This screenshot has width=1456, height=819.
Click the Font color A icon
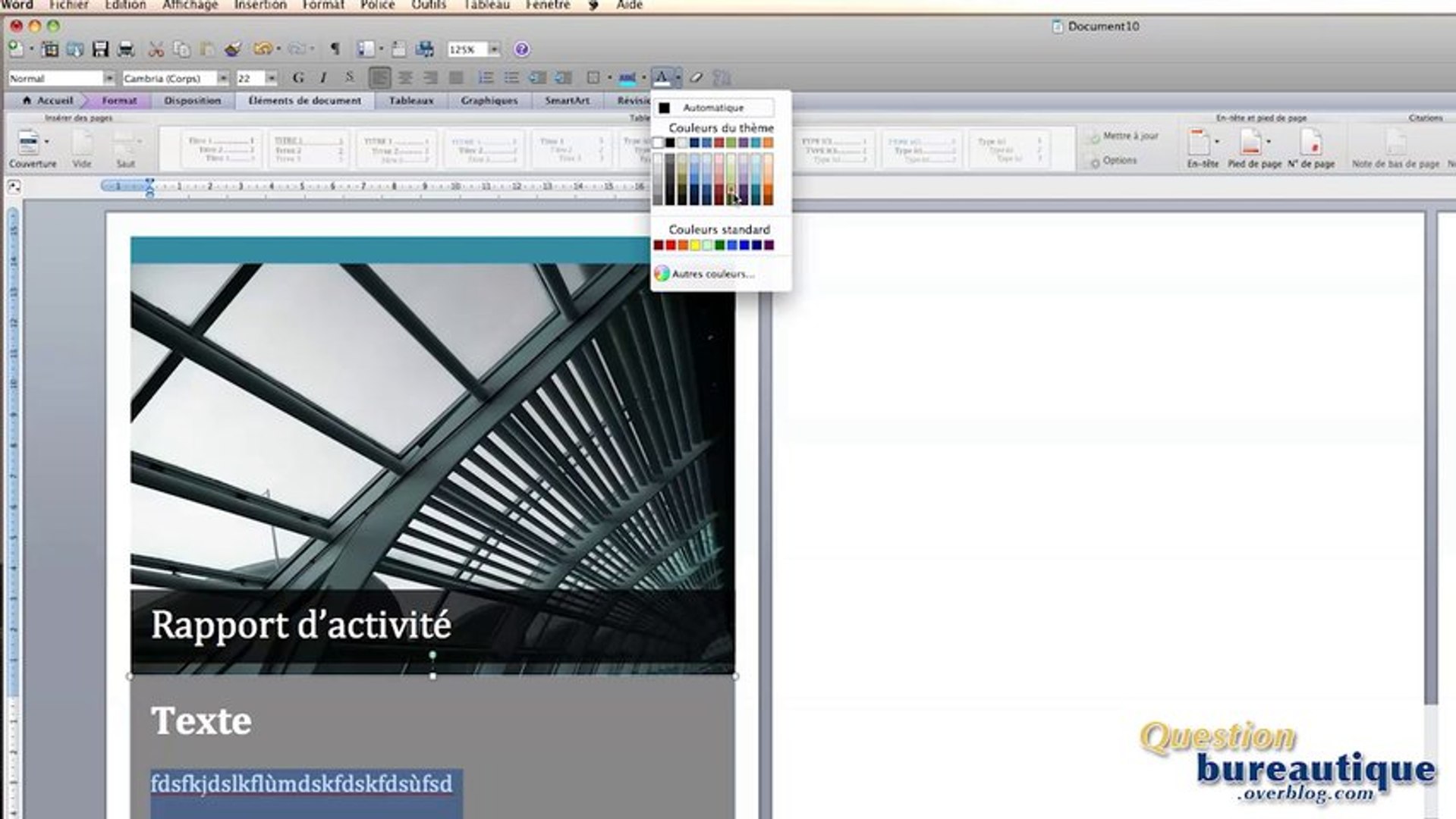662,77
